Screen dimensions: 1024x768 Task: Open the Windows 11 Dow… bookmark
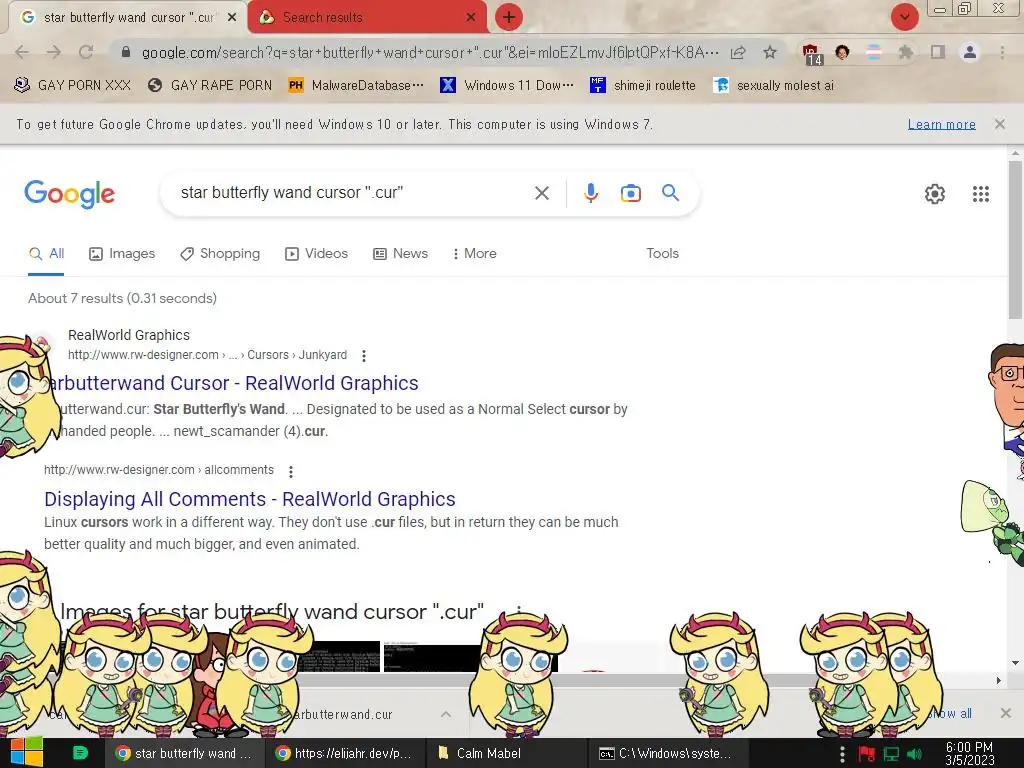coord(507,86)
